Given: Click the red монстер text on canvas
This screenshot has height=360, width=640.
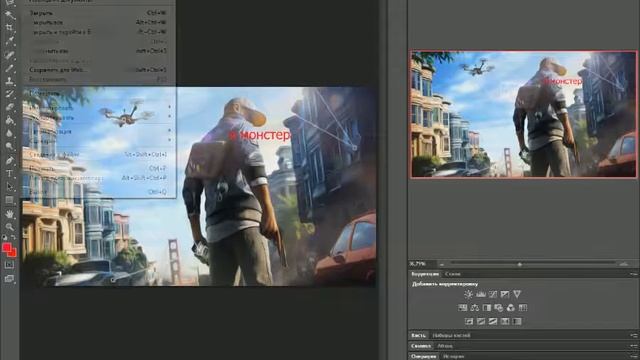Looking at the screenshot, I should [260, 135].
